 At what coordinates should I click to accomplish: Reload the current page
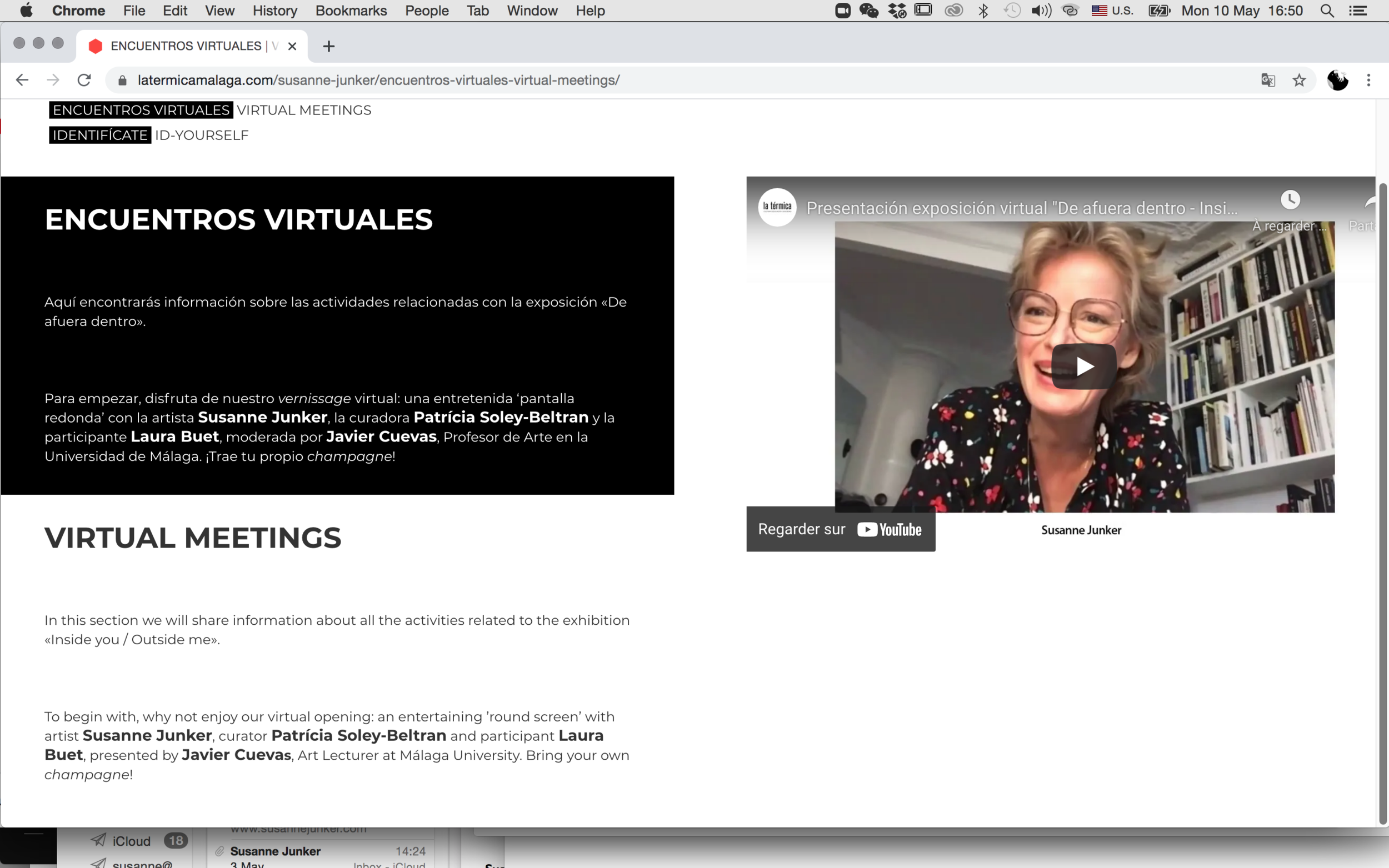tap(84, 81)
